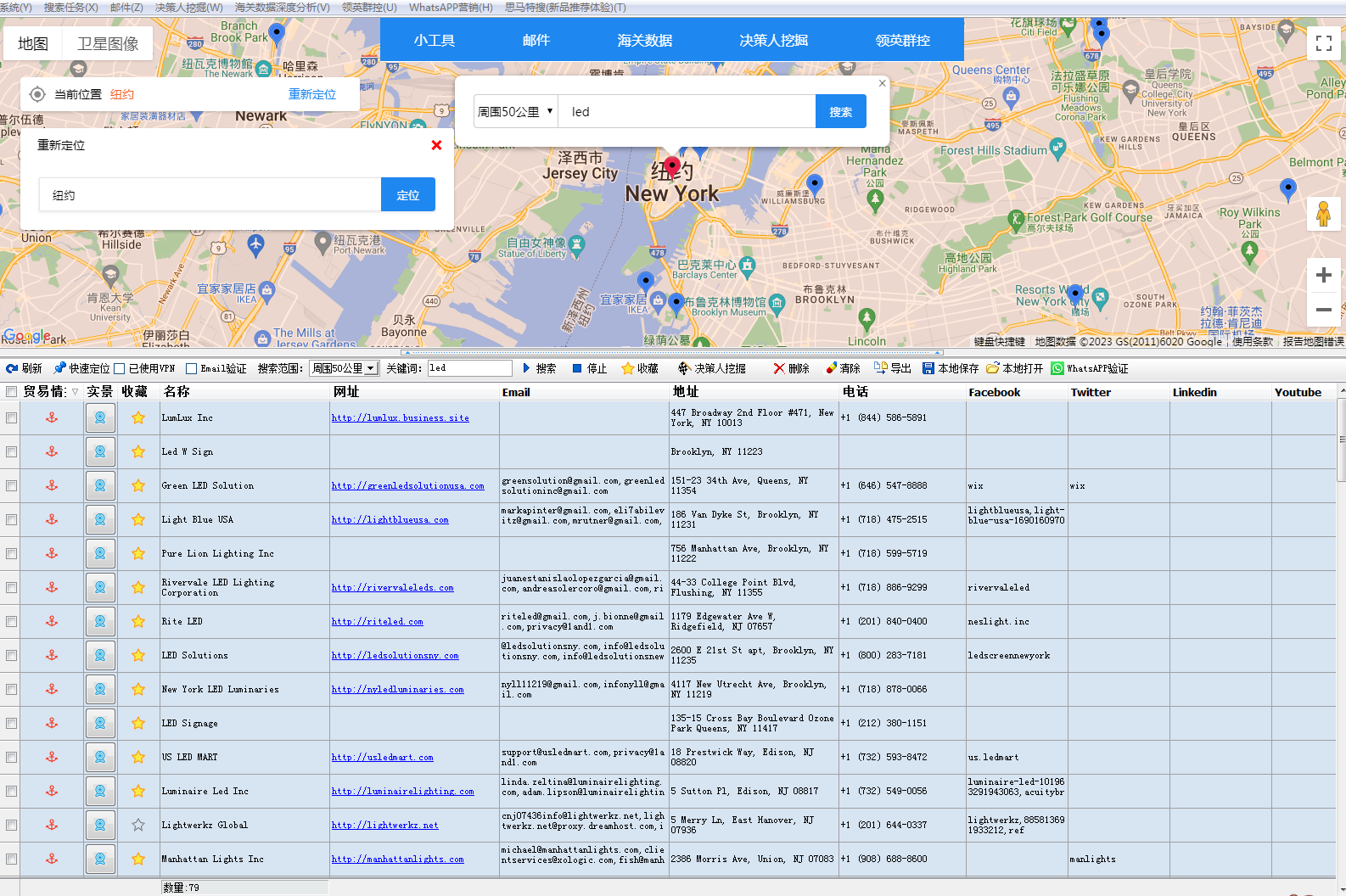This screenshot has height=896, width=1346.
Task: Toggle favorite star for Green LED Solution
Action: coord(138,485)
